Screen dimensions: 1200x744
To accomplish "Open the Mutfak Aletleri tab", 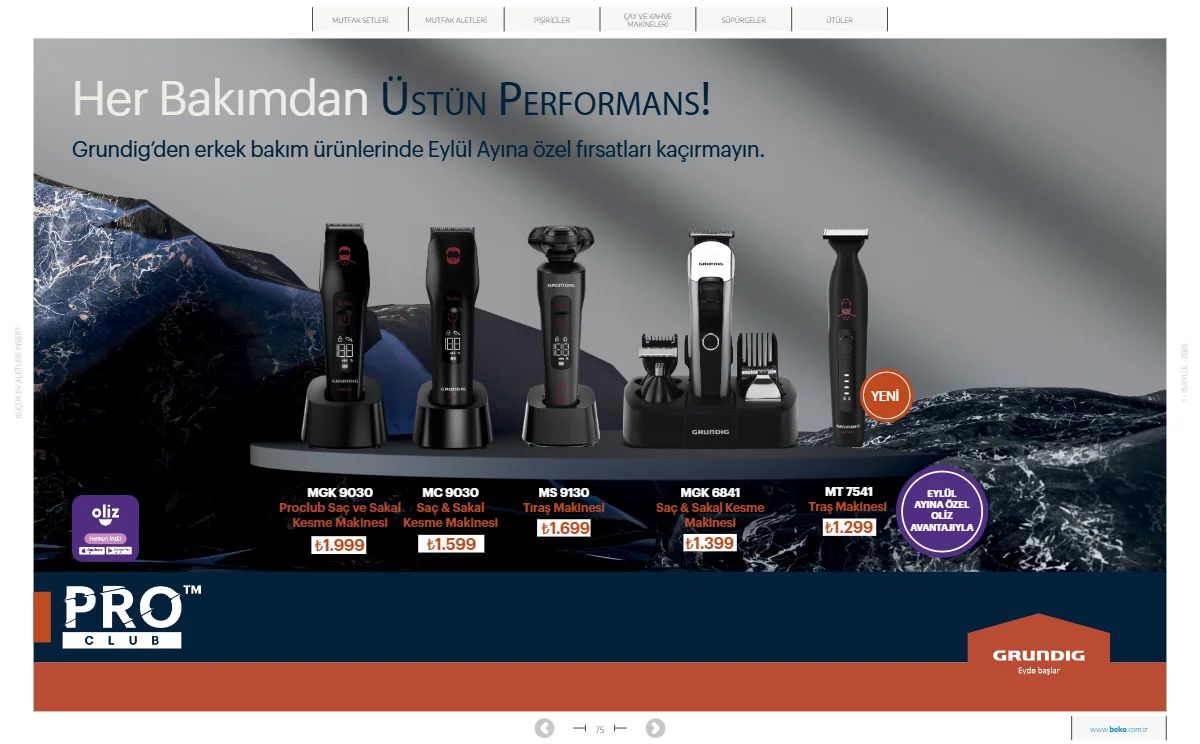I will [456, 19].
